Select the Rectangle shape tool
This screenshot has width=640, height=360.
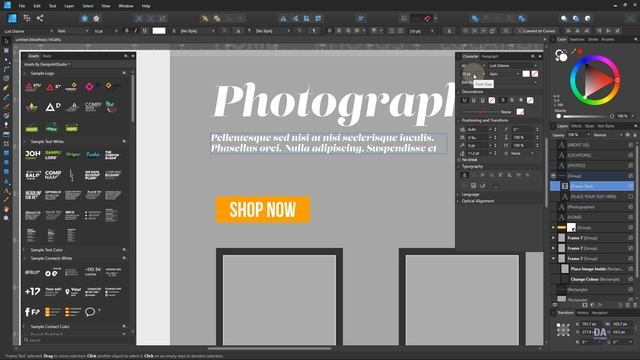(6, 153)
